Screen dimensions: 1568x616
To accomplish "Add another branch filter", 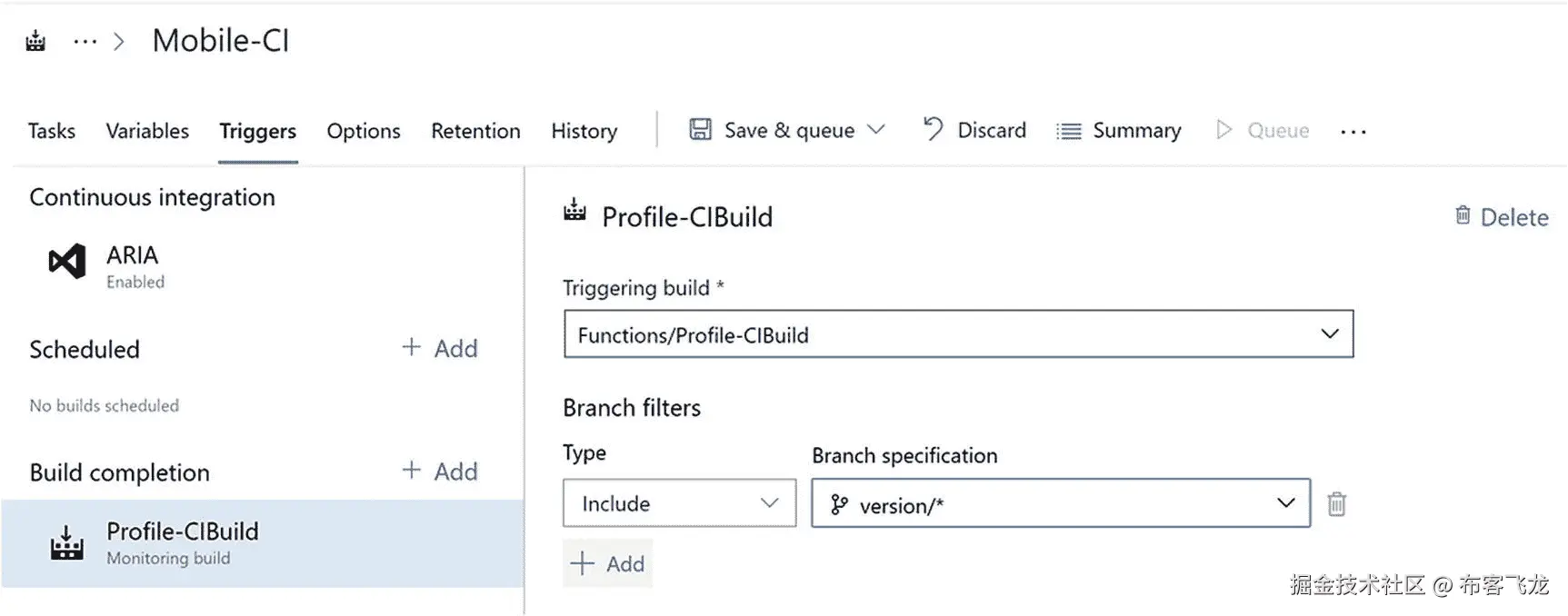I will pyautogui.click(x=607, y=563).
